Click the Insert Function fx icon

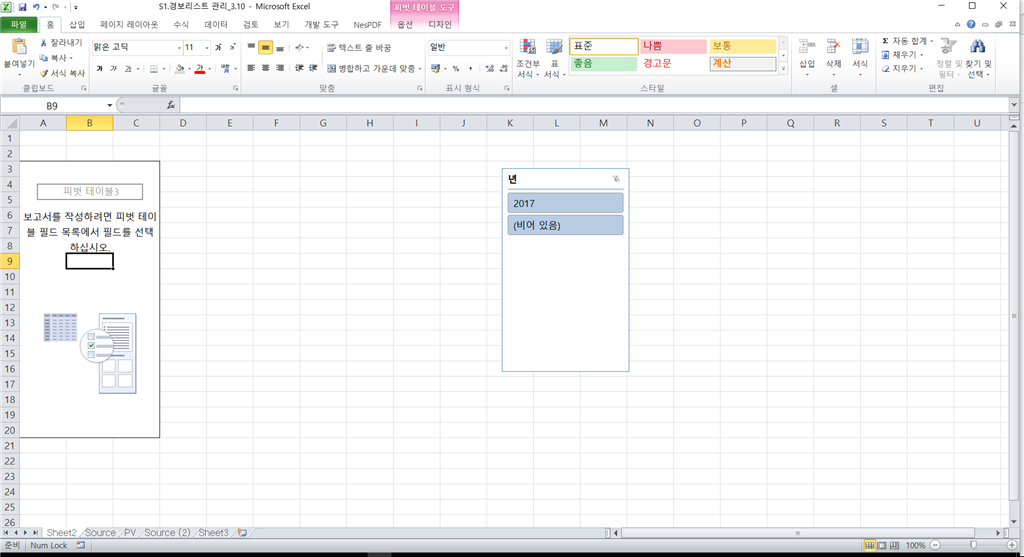click(170, 105)
